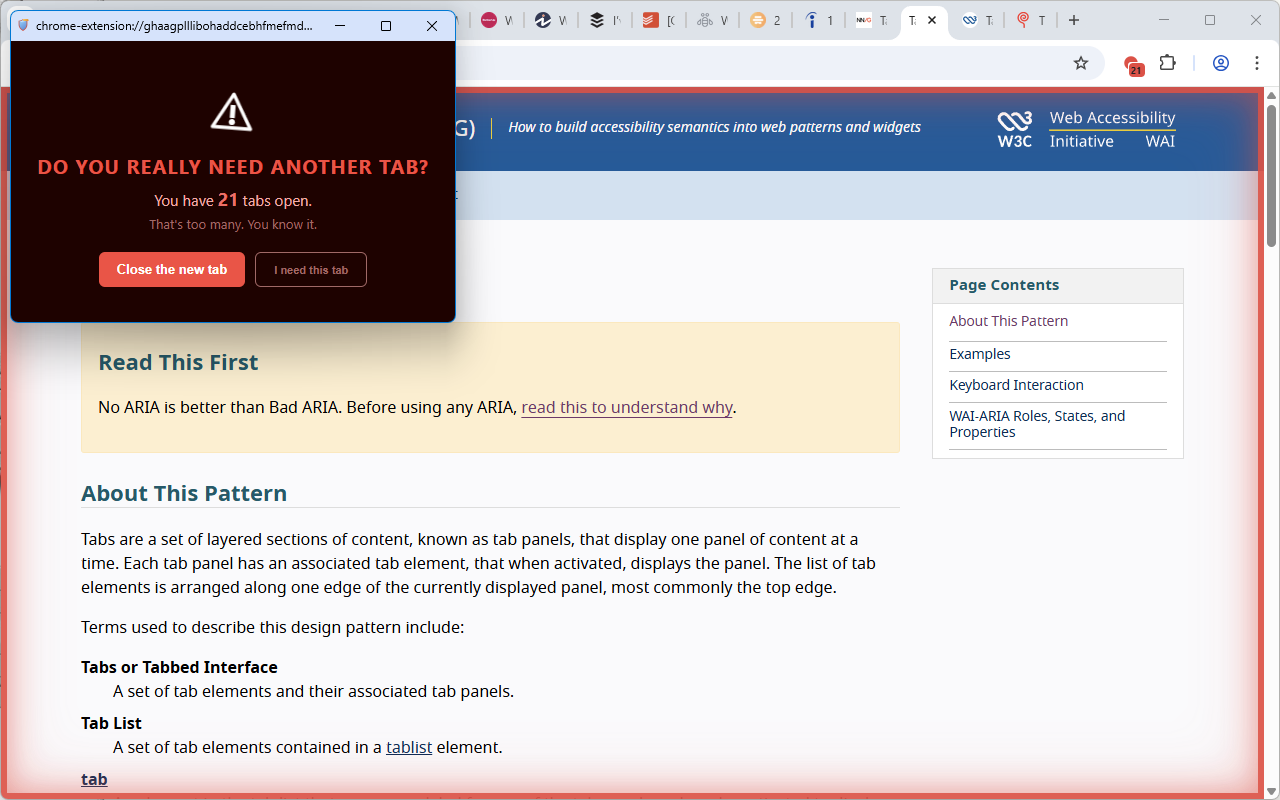This screenshot has width=1280, height=800.
Task: Click the 'About This Pattern' heading
Action: pyautogui.click(x=184, y=493)
